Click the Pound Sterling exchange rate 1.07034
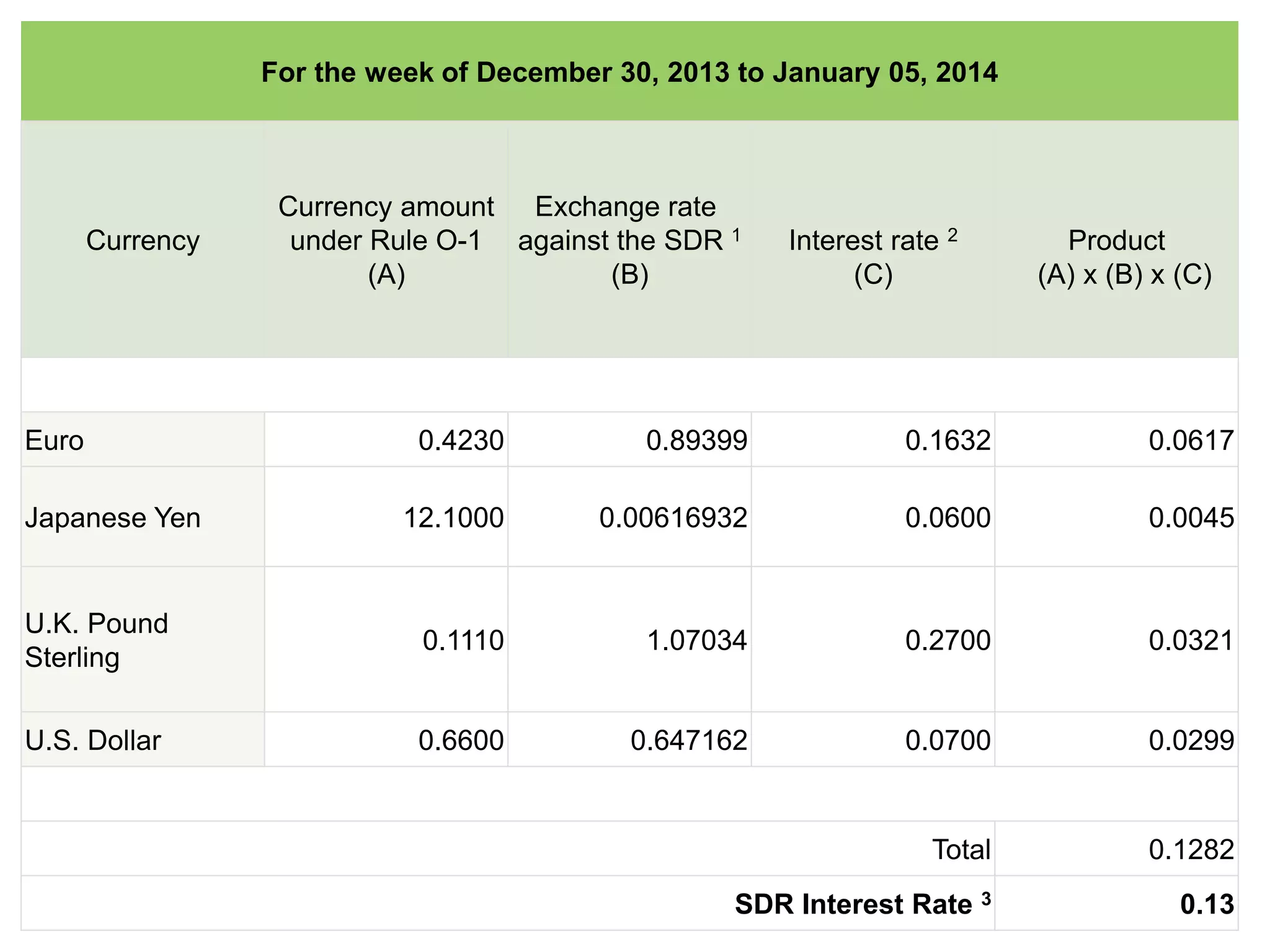The image size is (1270, 952). tap(697, 640)
